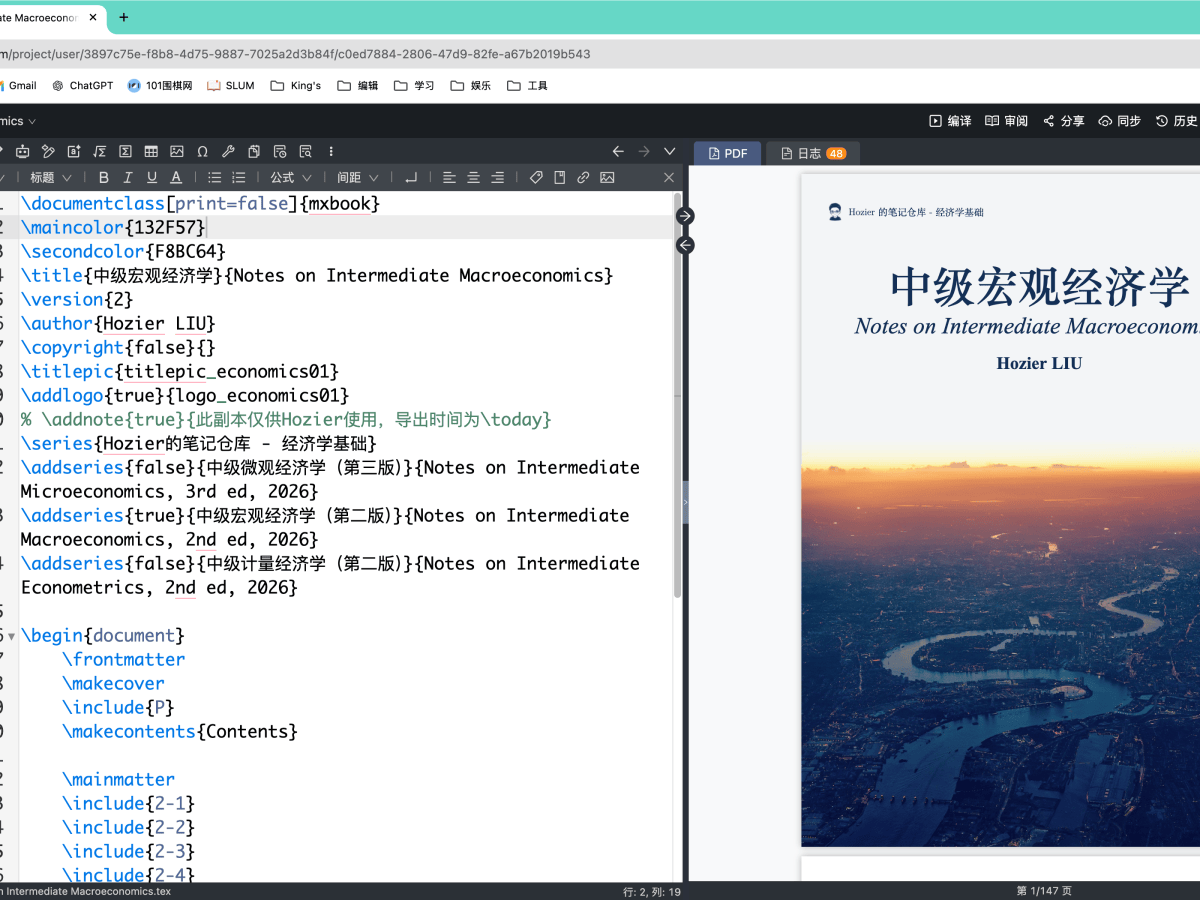1200x900 pixels.
Task: Open the 标题 heading dropdown
Action: 51,178
